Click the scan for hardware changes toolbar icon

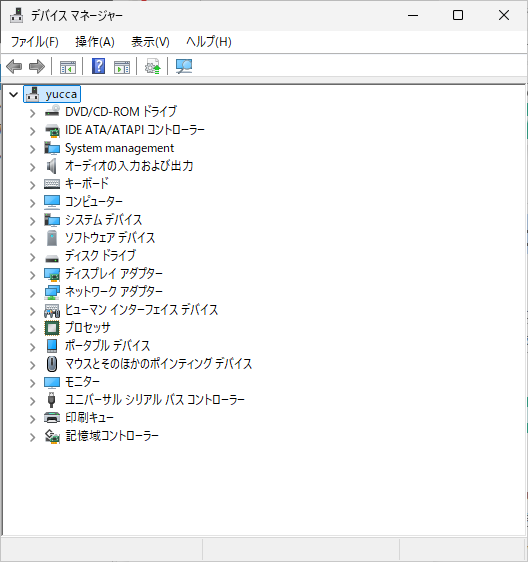click(184, 67)
